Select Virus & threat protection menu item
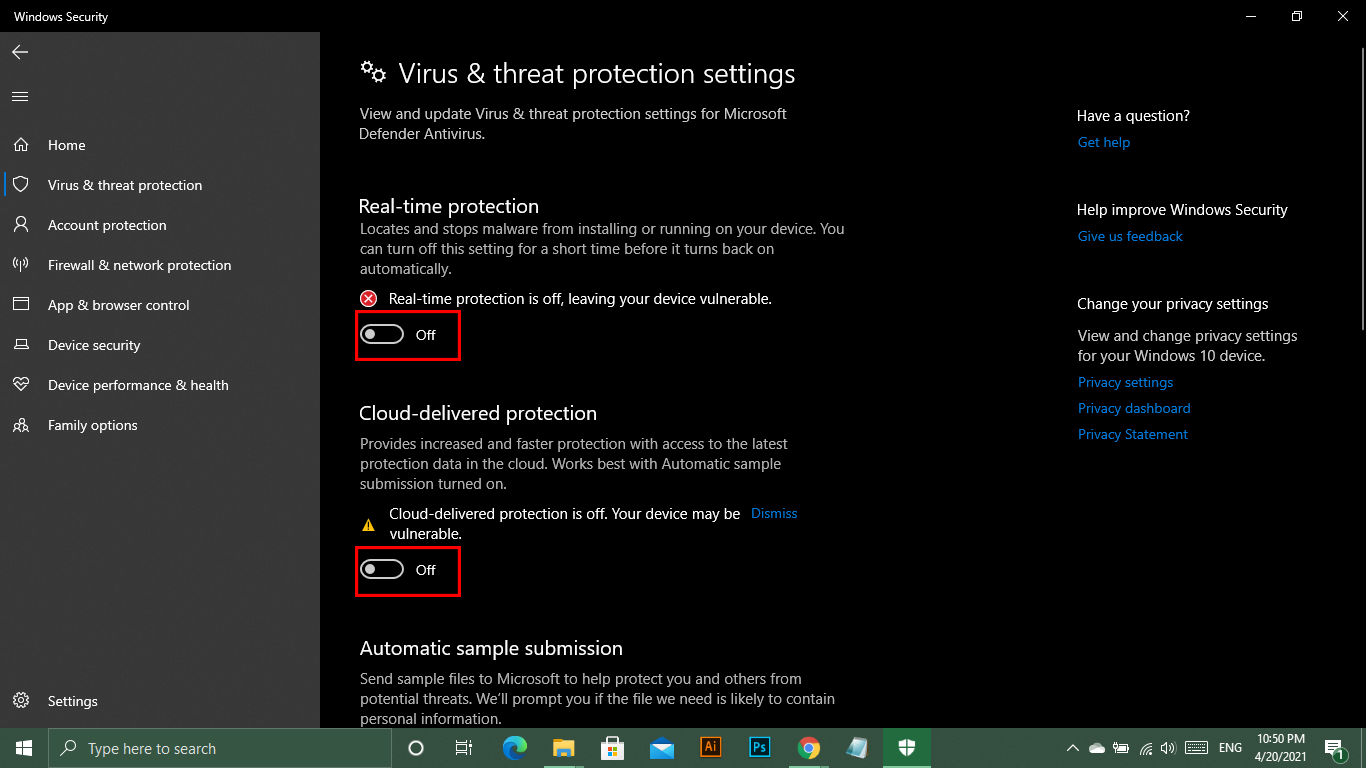 coord(125,185)
